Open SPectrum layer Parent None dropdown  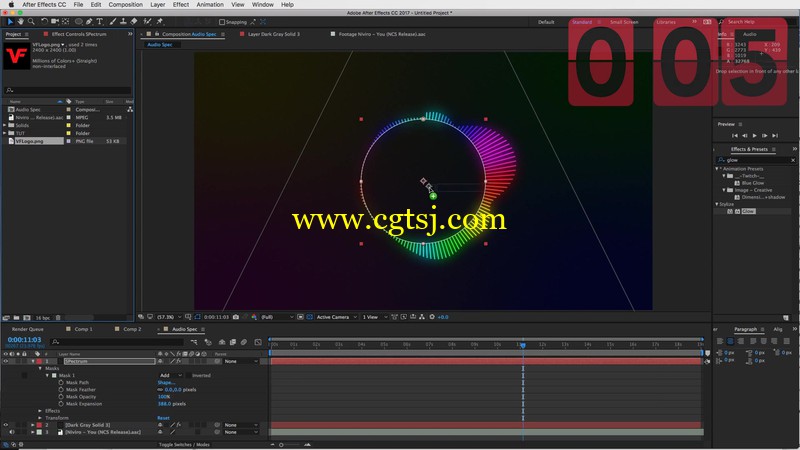(241, 361)
